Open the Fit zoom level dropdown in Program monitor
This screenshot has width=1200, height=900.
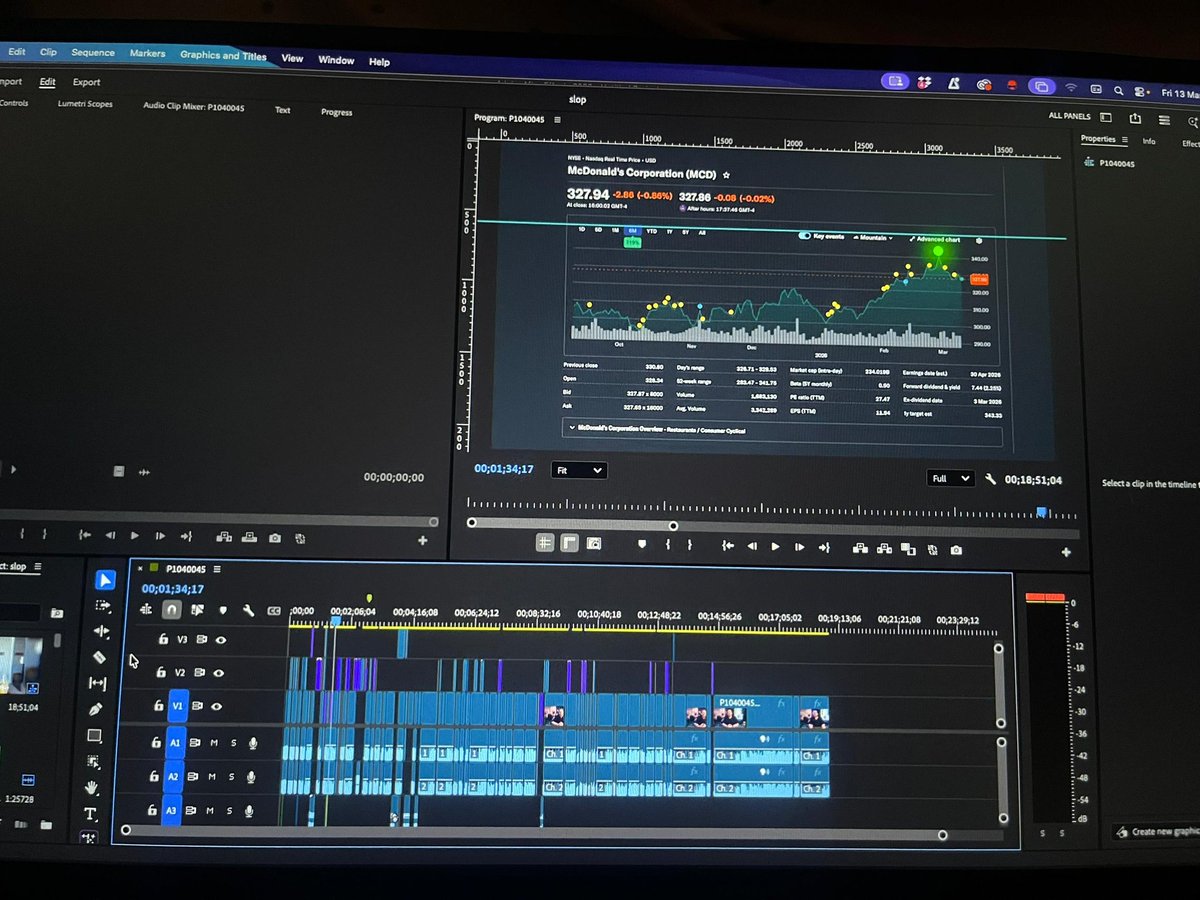tap(579, 469)
